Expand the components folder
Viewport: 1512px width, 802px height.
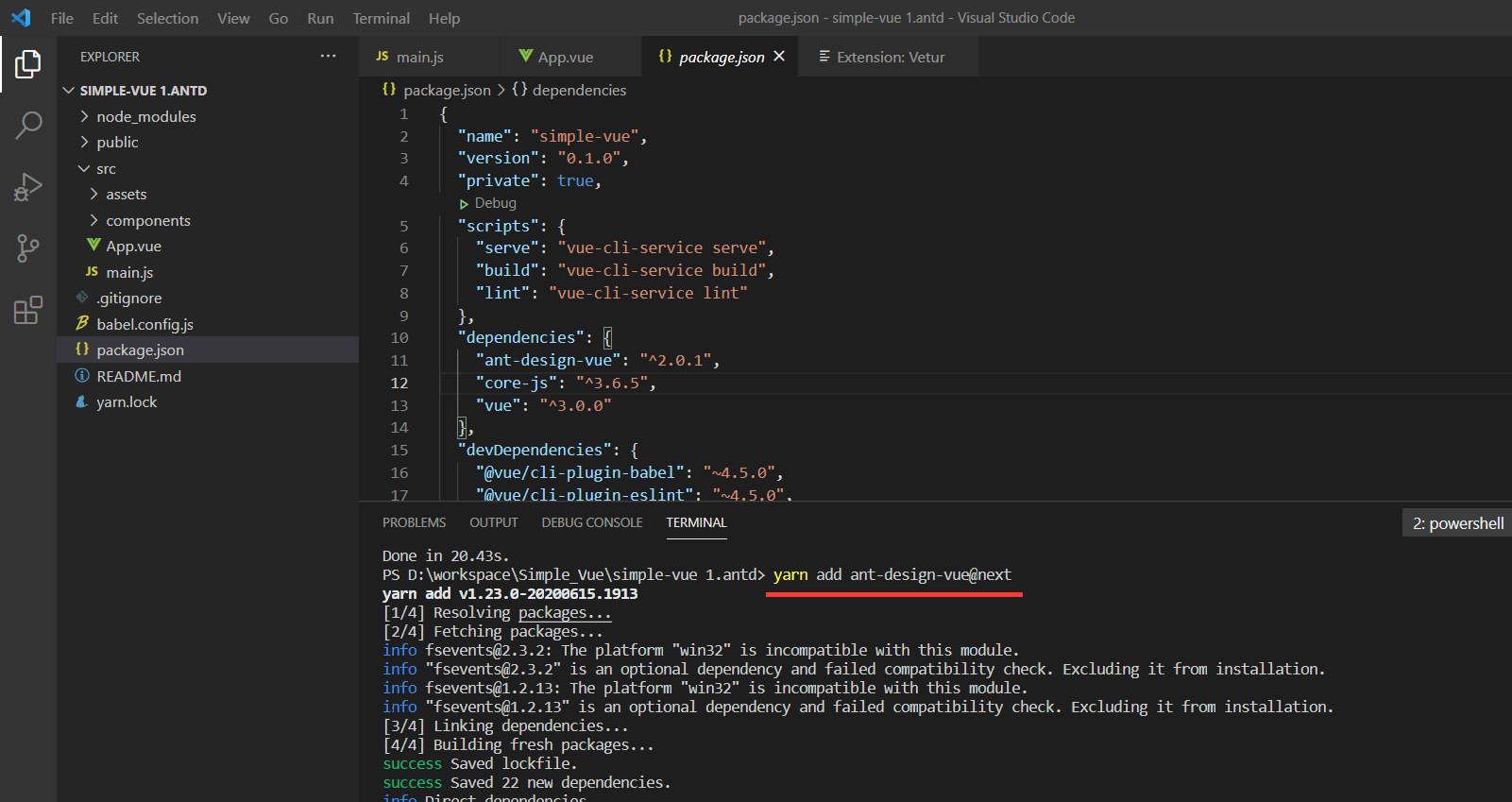click(93, 220)
